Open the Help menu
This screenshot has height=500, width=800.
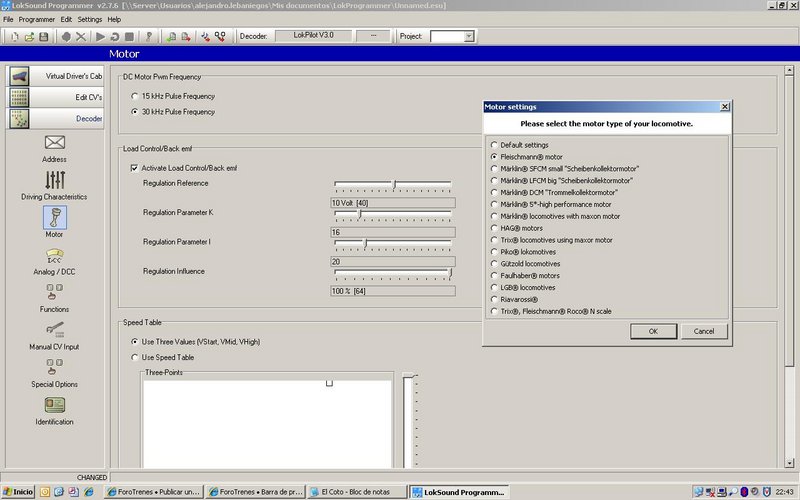(114, 19)
